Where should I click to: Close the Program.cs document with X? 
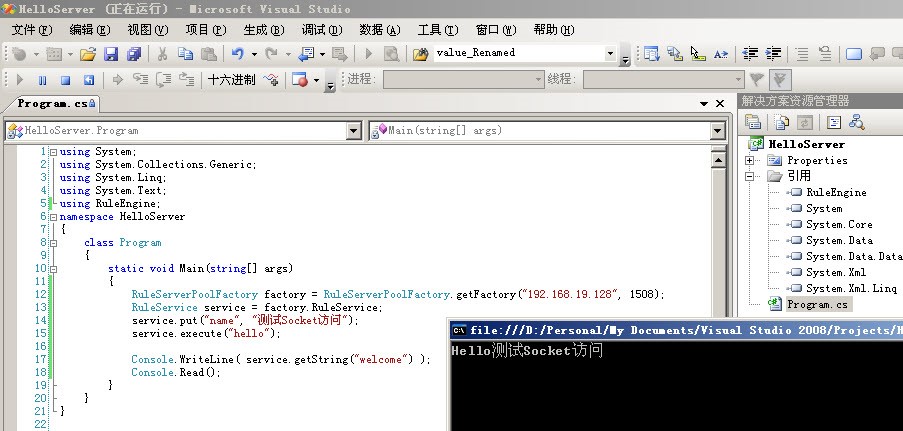[720, 104]
